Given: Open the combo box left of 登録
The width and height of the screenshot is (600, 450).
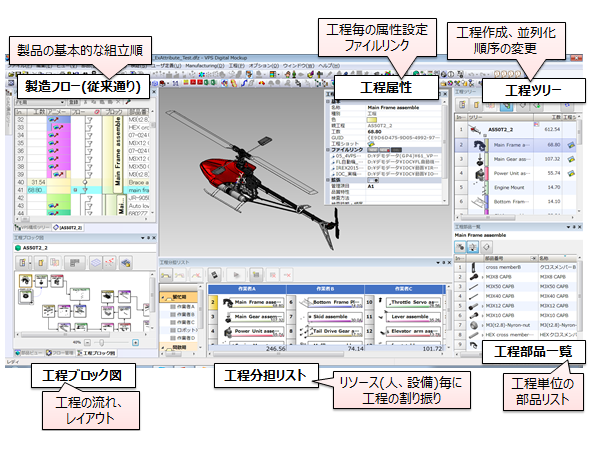Looking at the screenshot, I should (x=40, y=102).
